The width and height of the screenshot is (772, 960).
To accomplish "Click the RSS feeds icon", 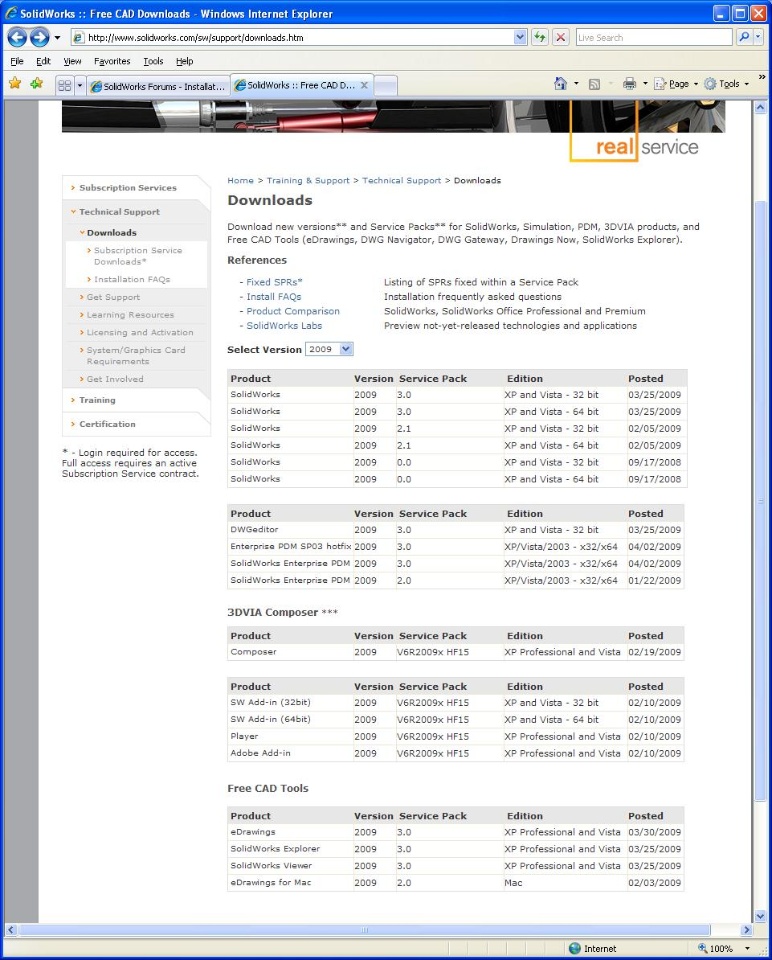I will tap(594, 84).
